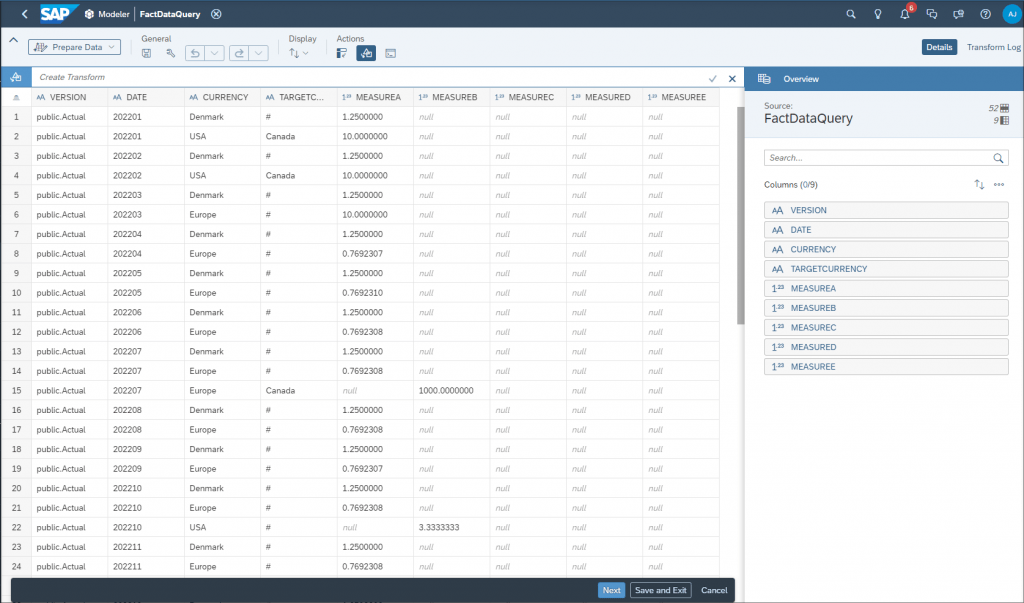
Task: Open the console icon under Actions
Action: (391, 54)
